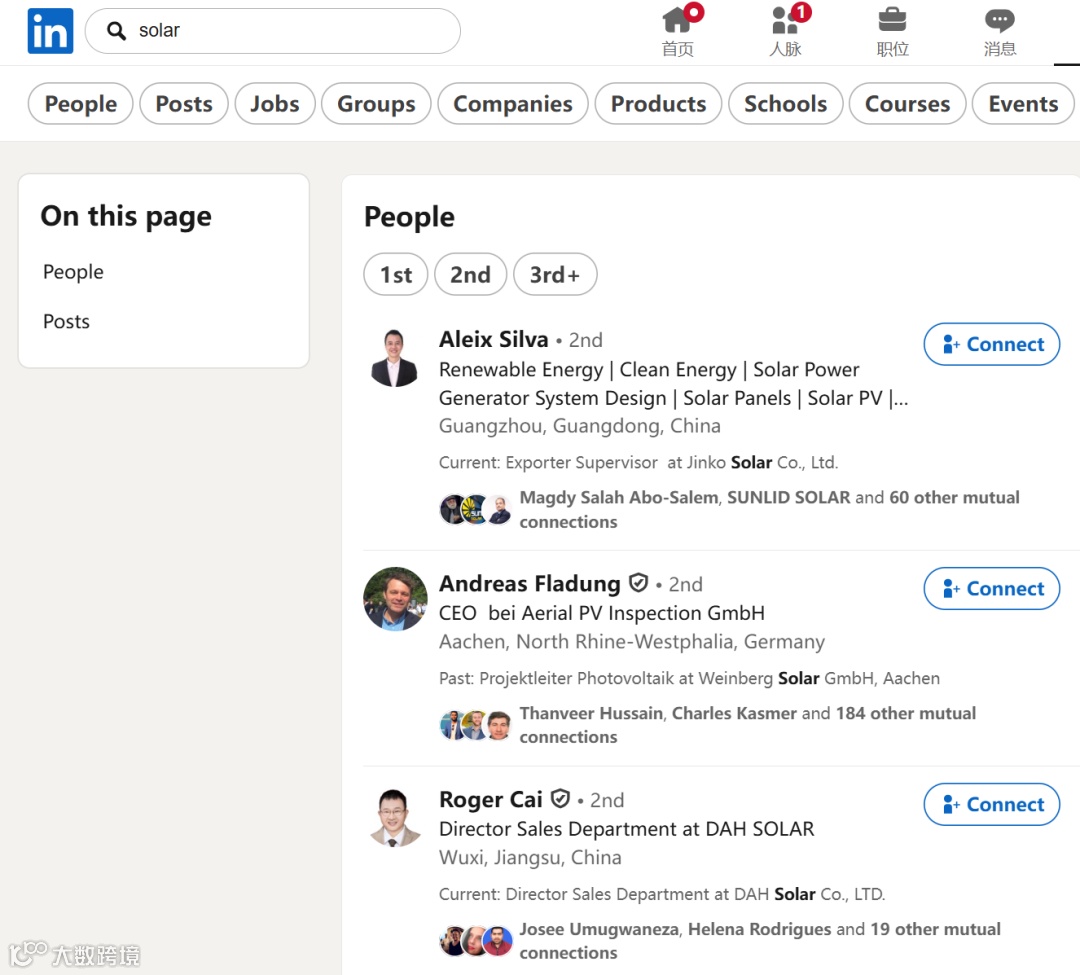Screen dimensions: 1080x975
Task: Click Aleix Silva's profile photo
Action: [x=395, y=357]
